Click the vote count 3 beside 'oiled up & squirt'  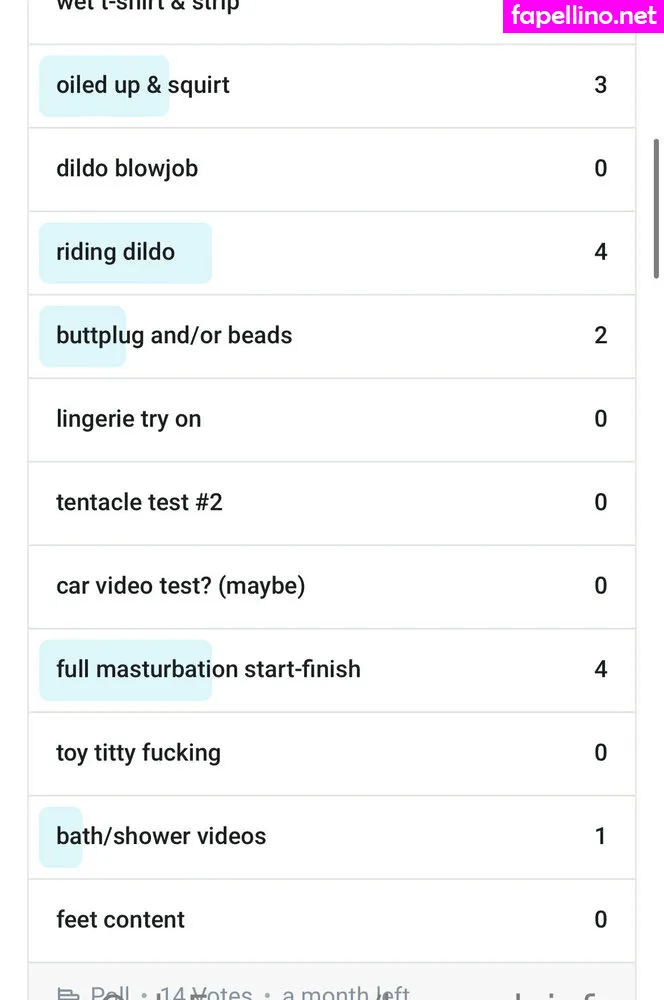(x=600, y=85)
